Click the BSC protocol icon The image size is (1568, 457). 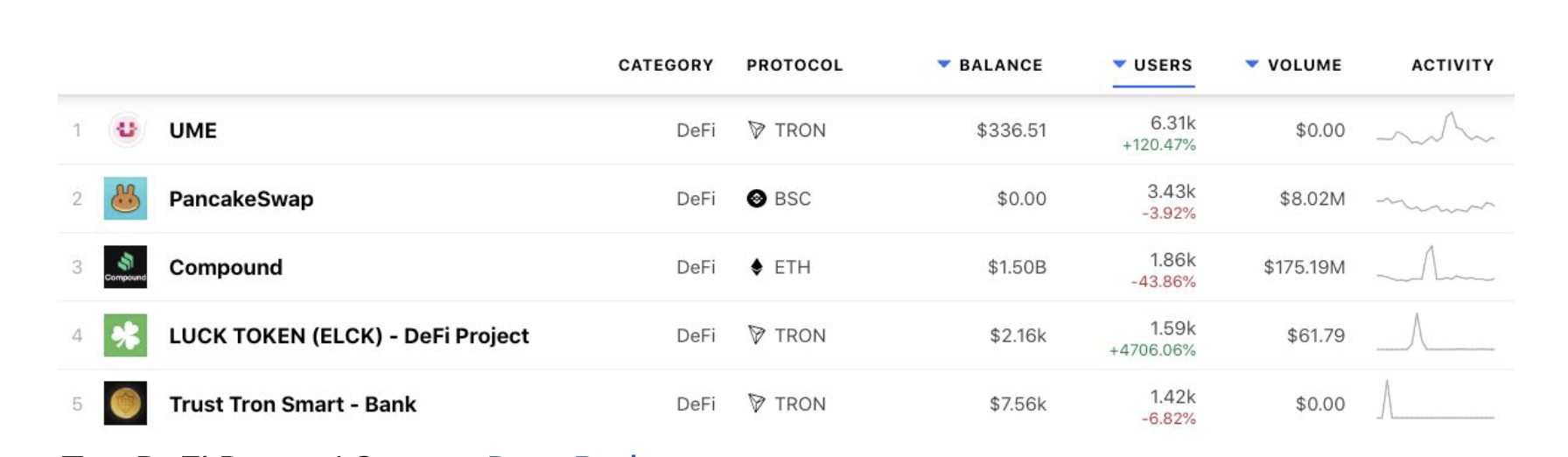click(x=757, y=199)
